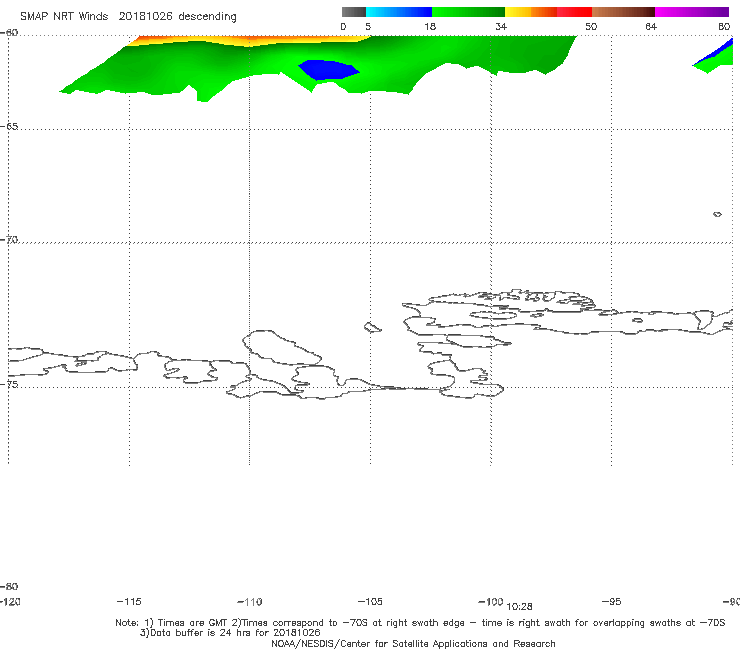Click the latitude label '-75'
The height and width of the screenshot is (650, 740).
(9, 384)
